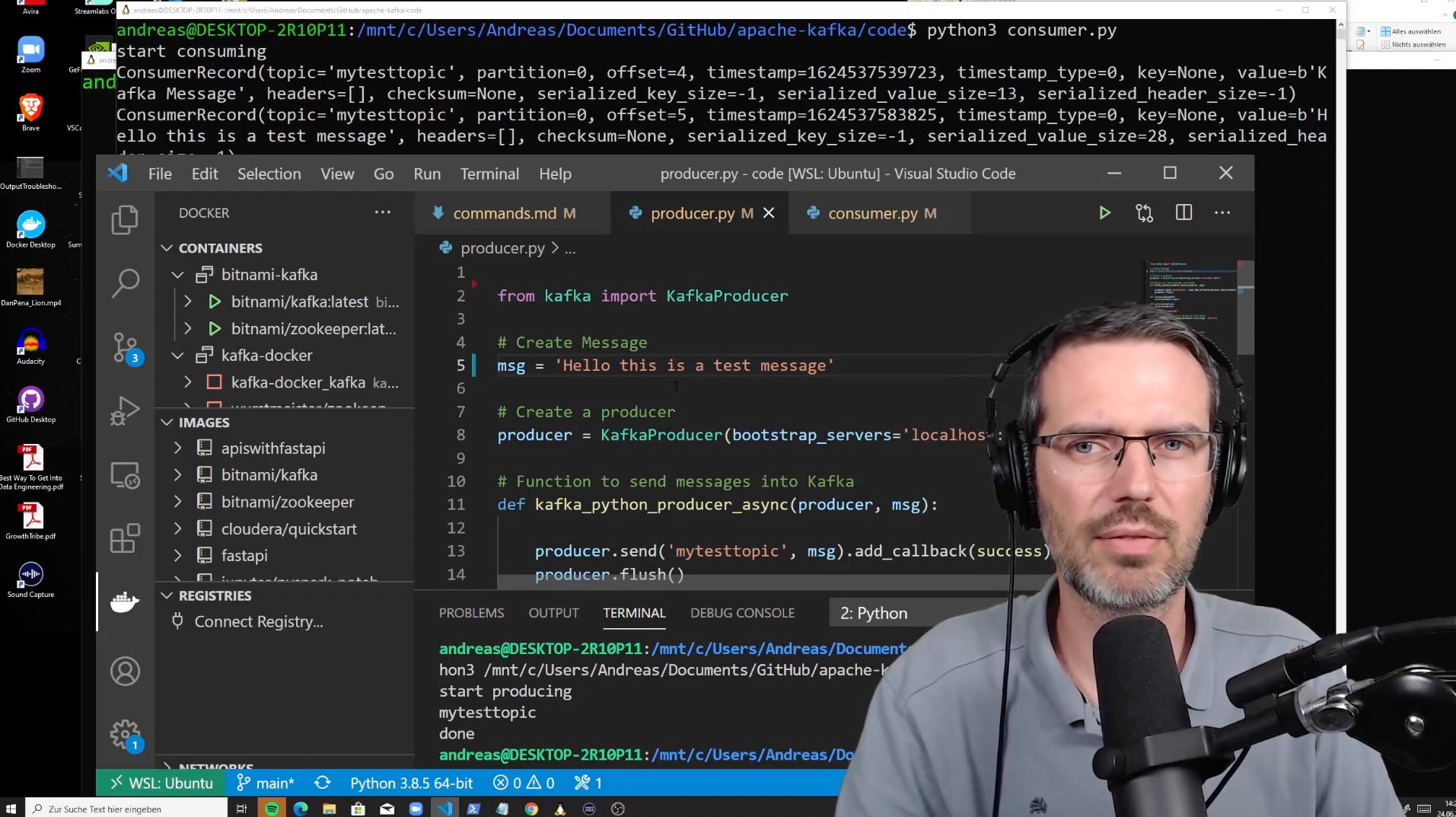Viewport: 1456px width, 817px height.
Task: Synchronize changes via status bar sync icon
Action: tap(323, 783)
